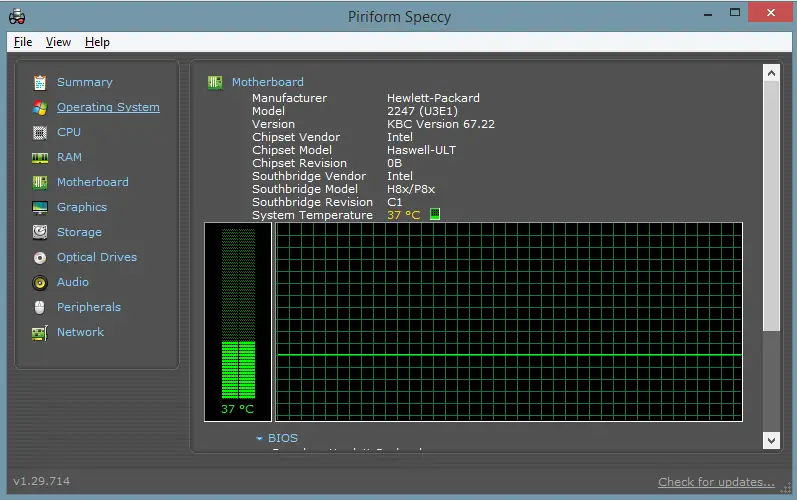Click the vertical scrollbar thumb
The height and width of the screenshot is (500, 797).
(771, 206)
